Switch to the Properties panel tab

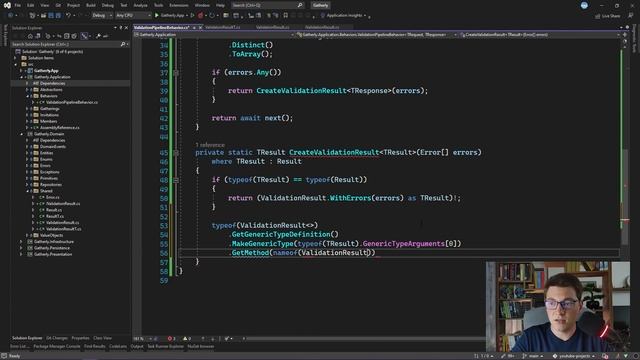(80, 338)
